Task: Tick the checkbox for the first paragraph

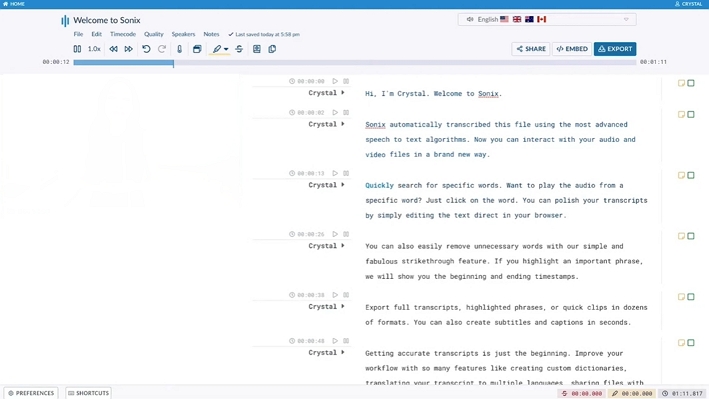Action: (x=691, y=83)
